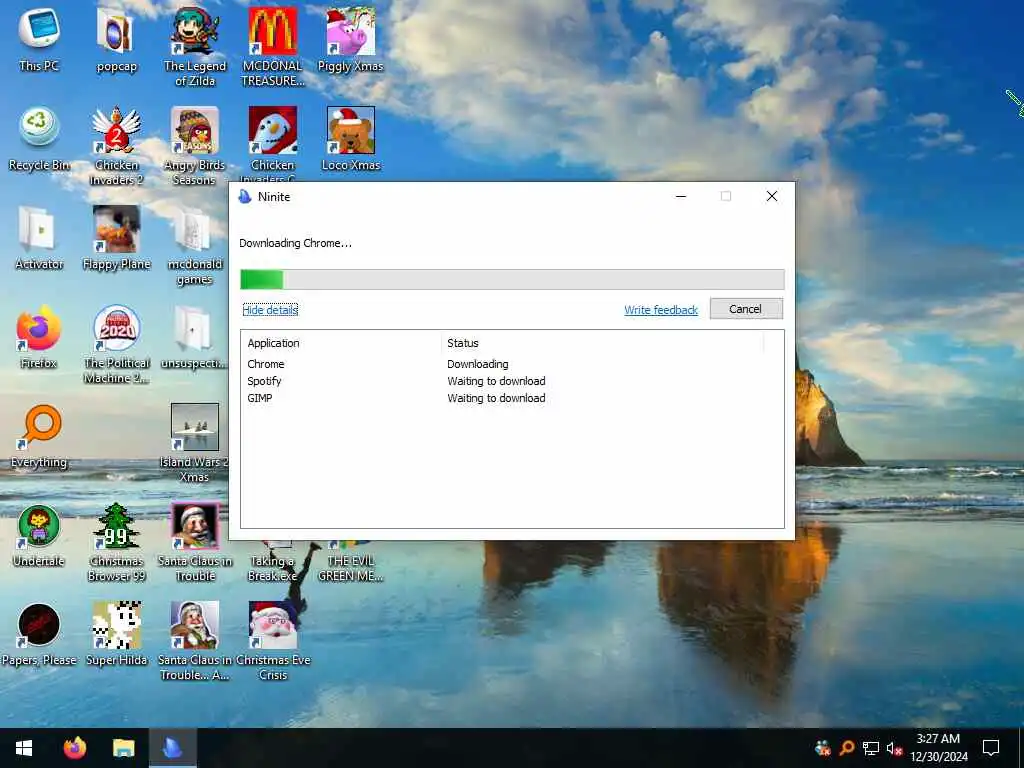Click the Chrome download progress bar
Screen dimensions: 1024x768
click(x=512, y=280)
